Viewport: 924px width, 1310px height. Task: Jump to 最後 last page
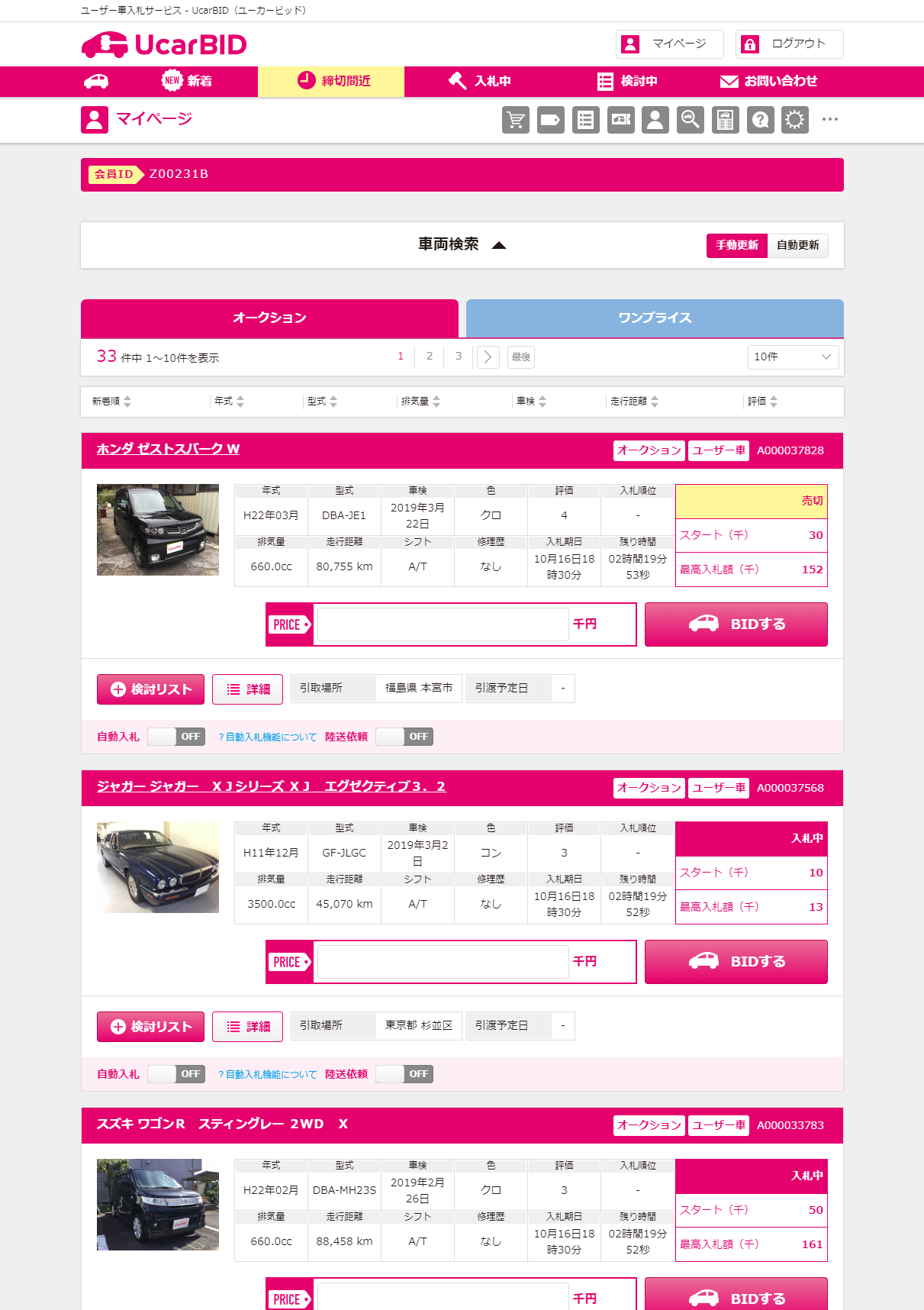[x=521, y=357]
